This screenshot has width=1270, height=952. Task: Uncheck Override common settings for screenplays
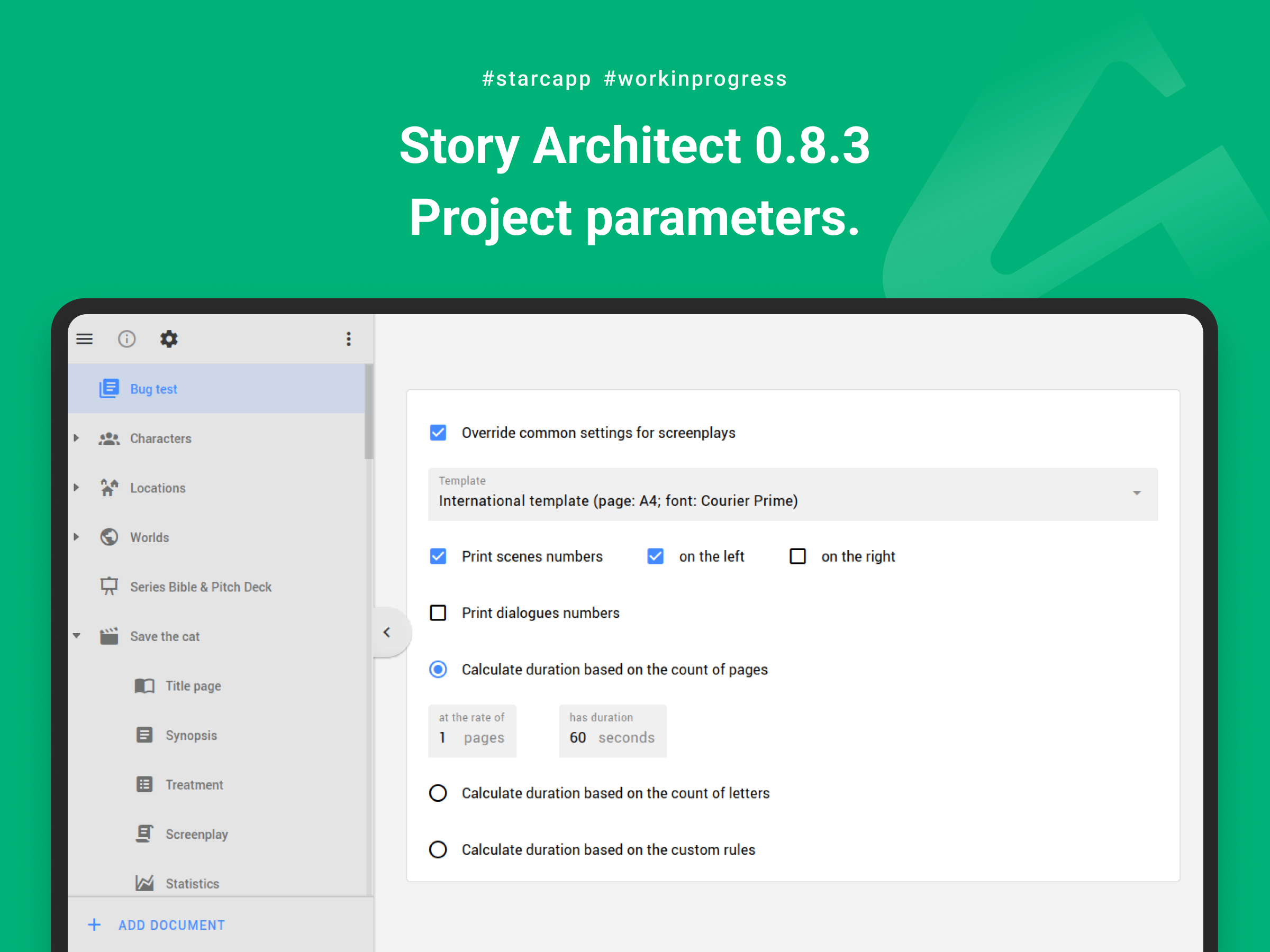tap(438, 433)
